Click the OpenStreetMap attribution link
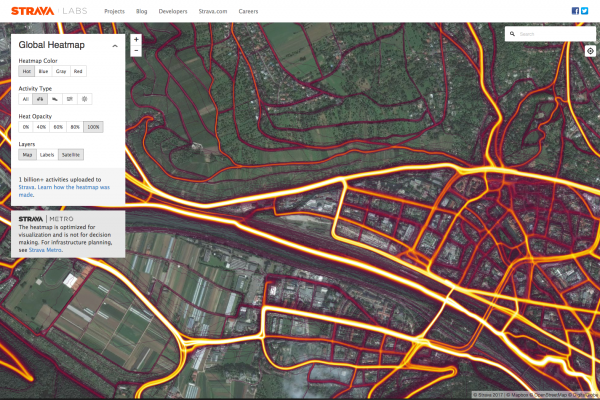This screenshot has height=400, width=600. point(551,395)
